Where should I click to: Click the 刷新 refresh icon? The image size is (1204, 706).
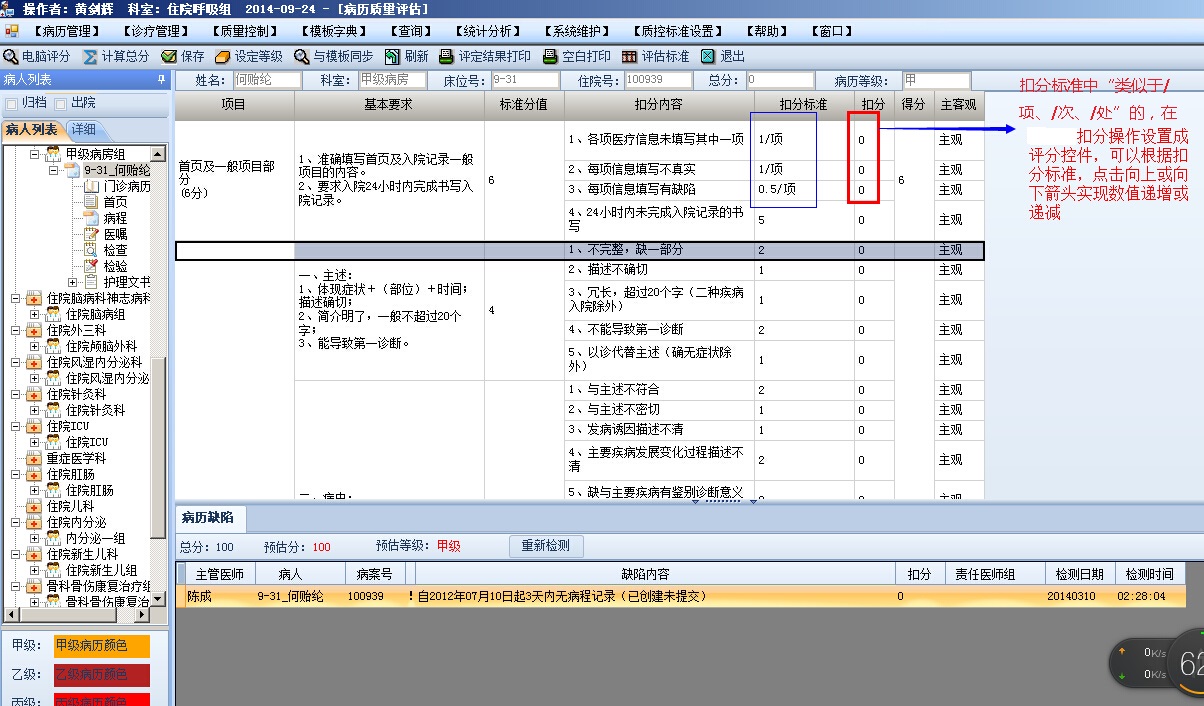coord(392,57)
